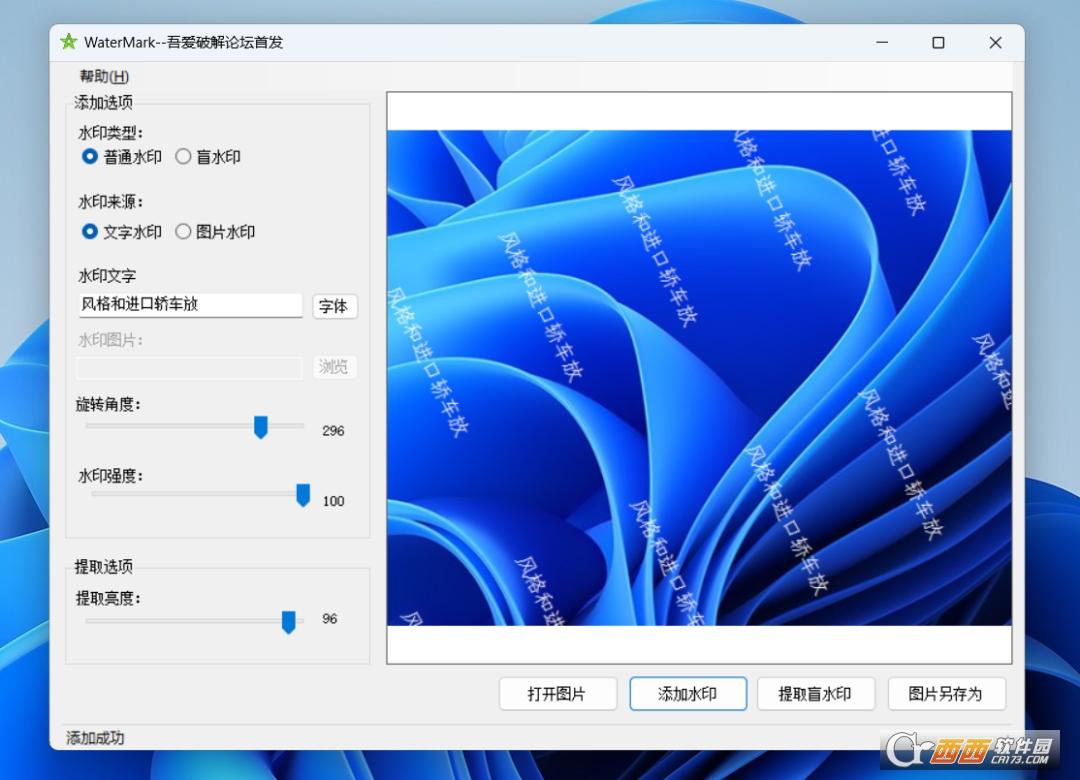This screenshot has width=1080, height=780.
Task: Open the 字体 font dialog button
Action: click(x=335, y=306)
